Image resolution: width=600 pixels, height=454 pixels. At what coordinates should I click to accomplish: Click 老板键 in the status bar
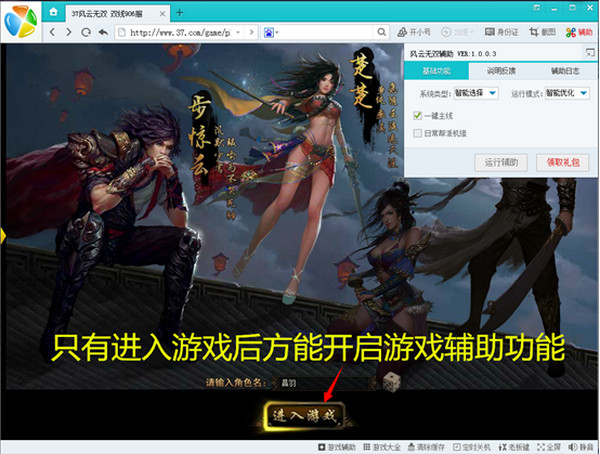514,447
